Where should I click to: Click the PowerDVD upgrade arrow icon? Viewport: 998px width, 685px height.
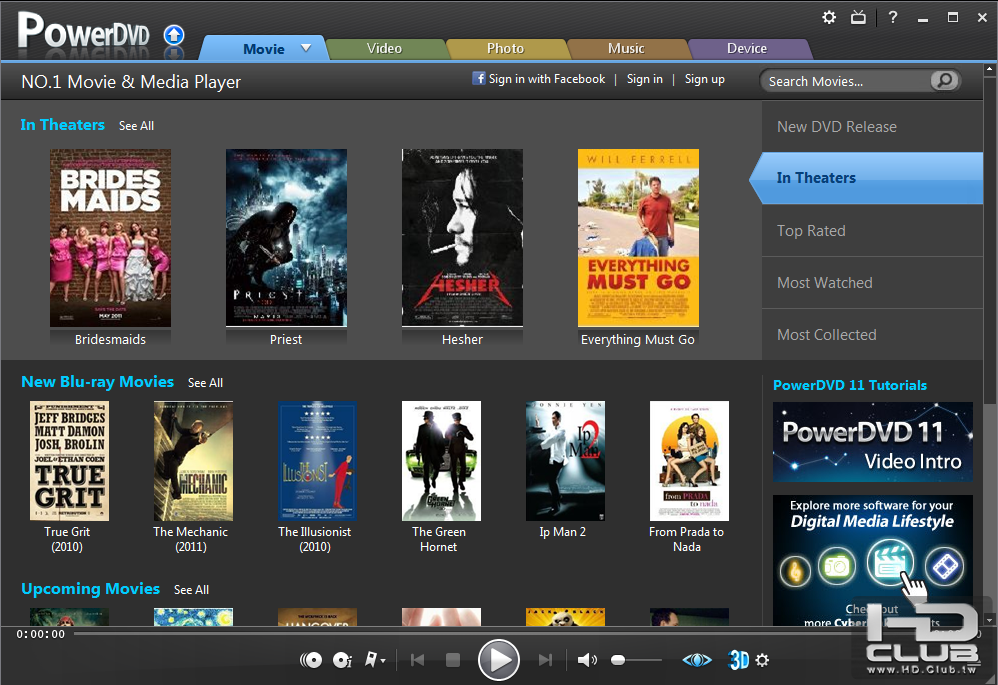(x=174, y=35)
